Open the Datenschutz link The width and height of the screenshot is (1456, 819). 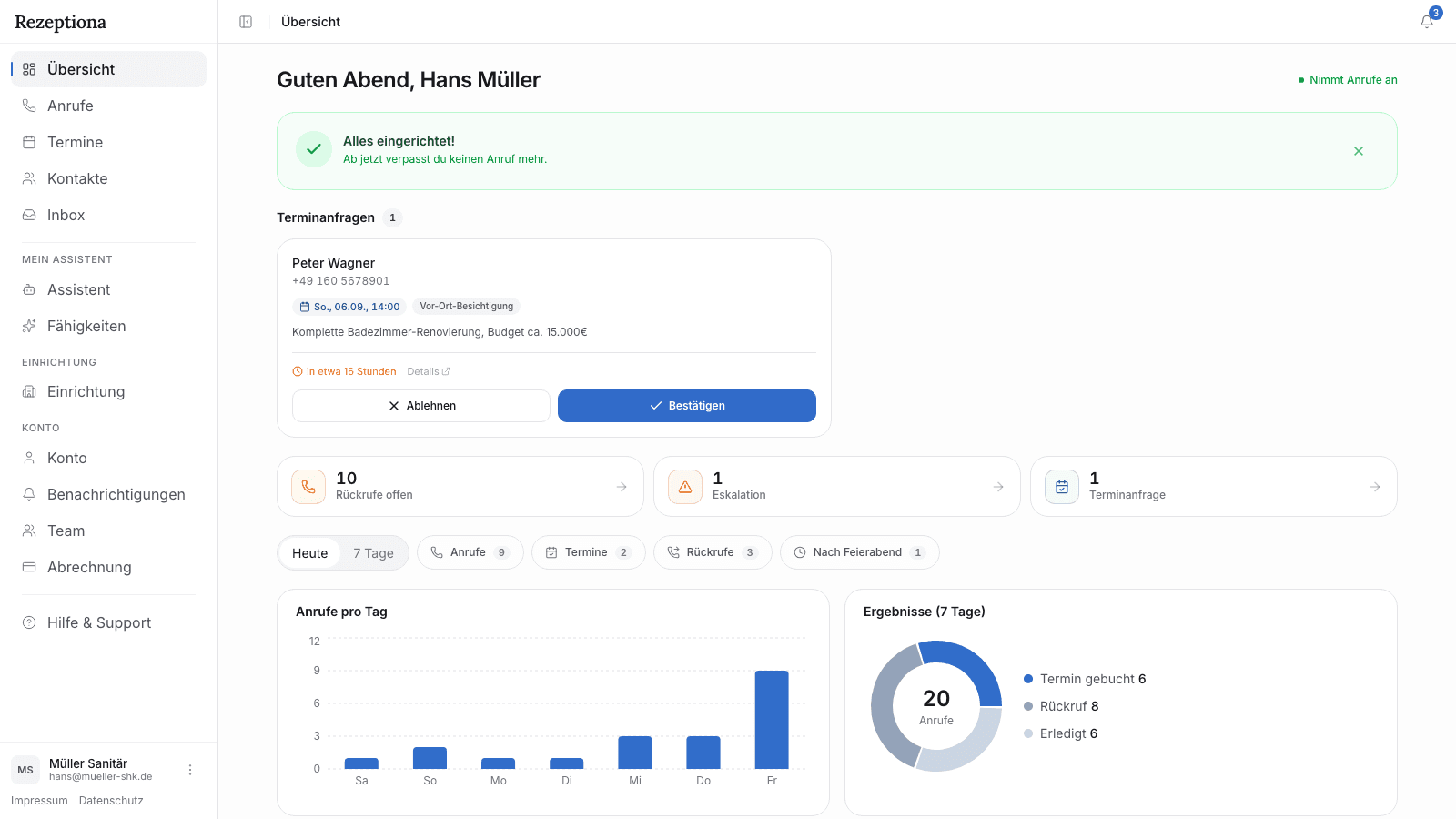[x=111, y=801]
